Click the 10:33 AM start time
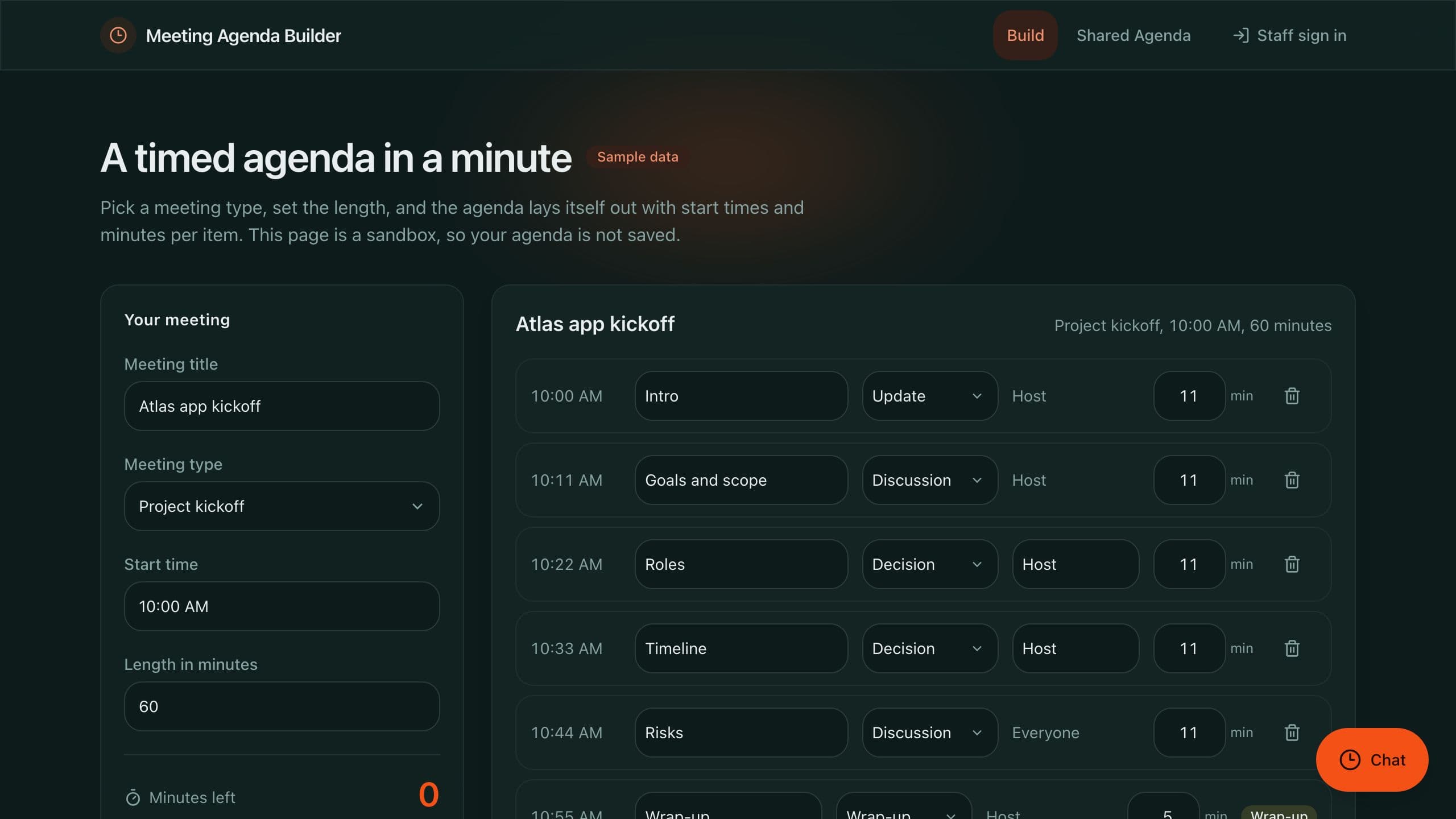Screen dimensions: 1456x819 (566, 648)
